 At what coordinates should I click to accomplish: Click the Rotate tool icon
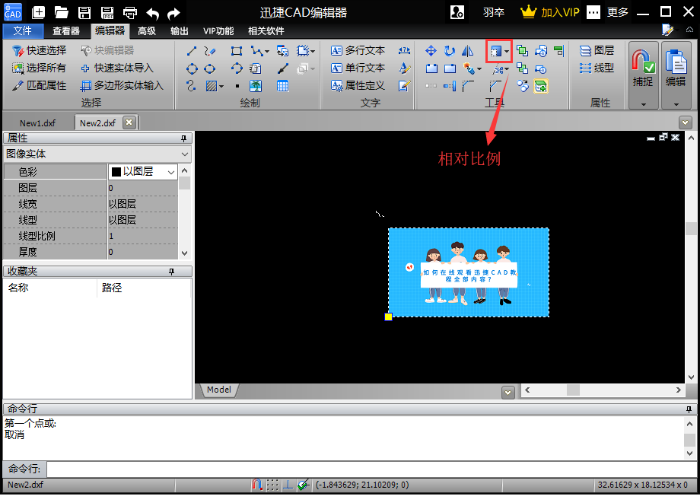(x=450, y=51)
